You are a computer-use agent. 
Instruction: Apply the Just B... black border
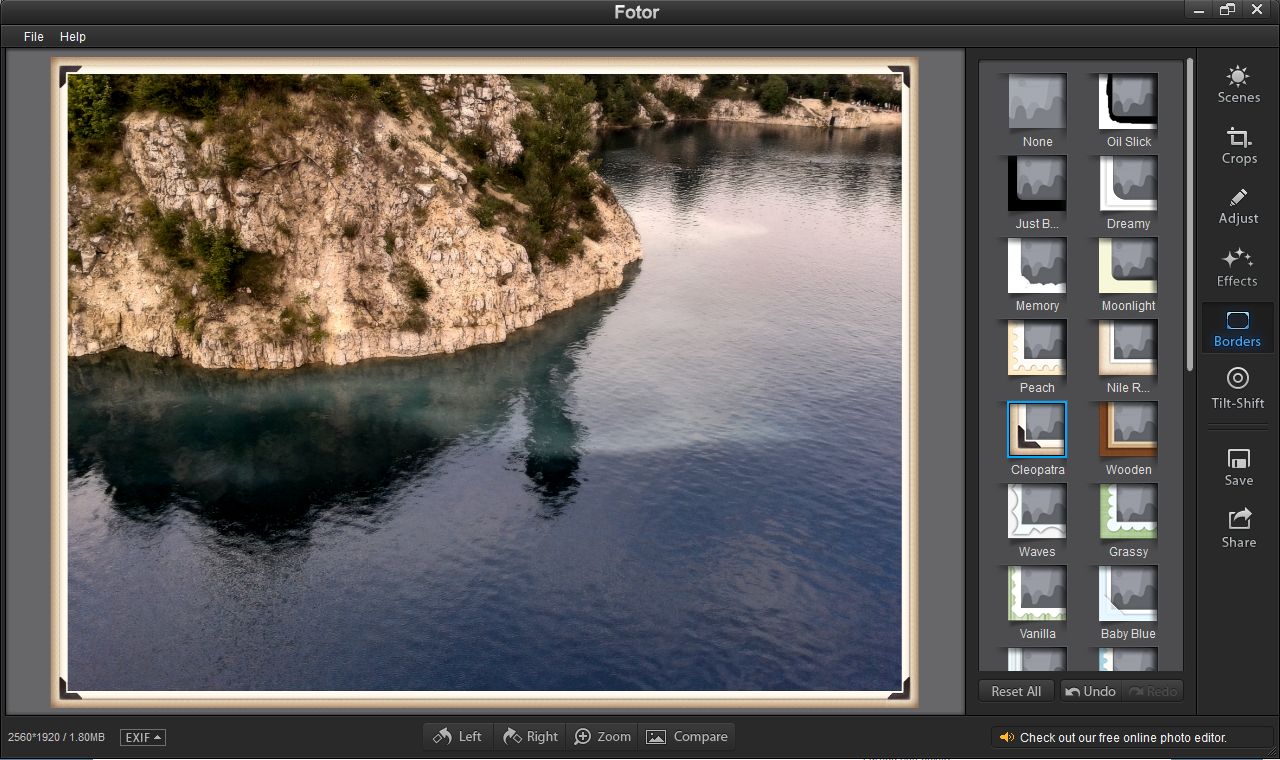pos(1037,184)
